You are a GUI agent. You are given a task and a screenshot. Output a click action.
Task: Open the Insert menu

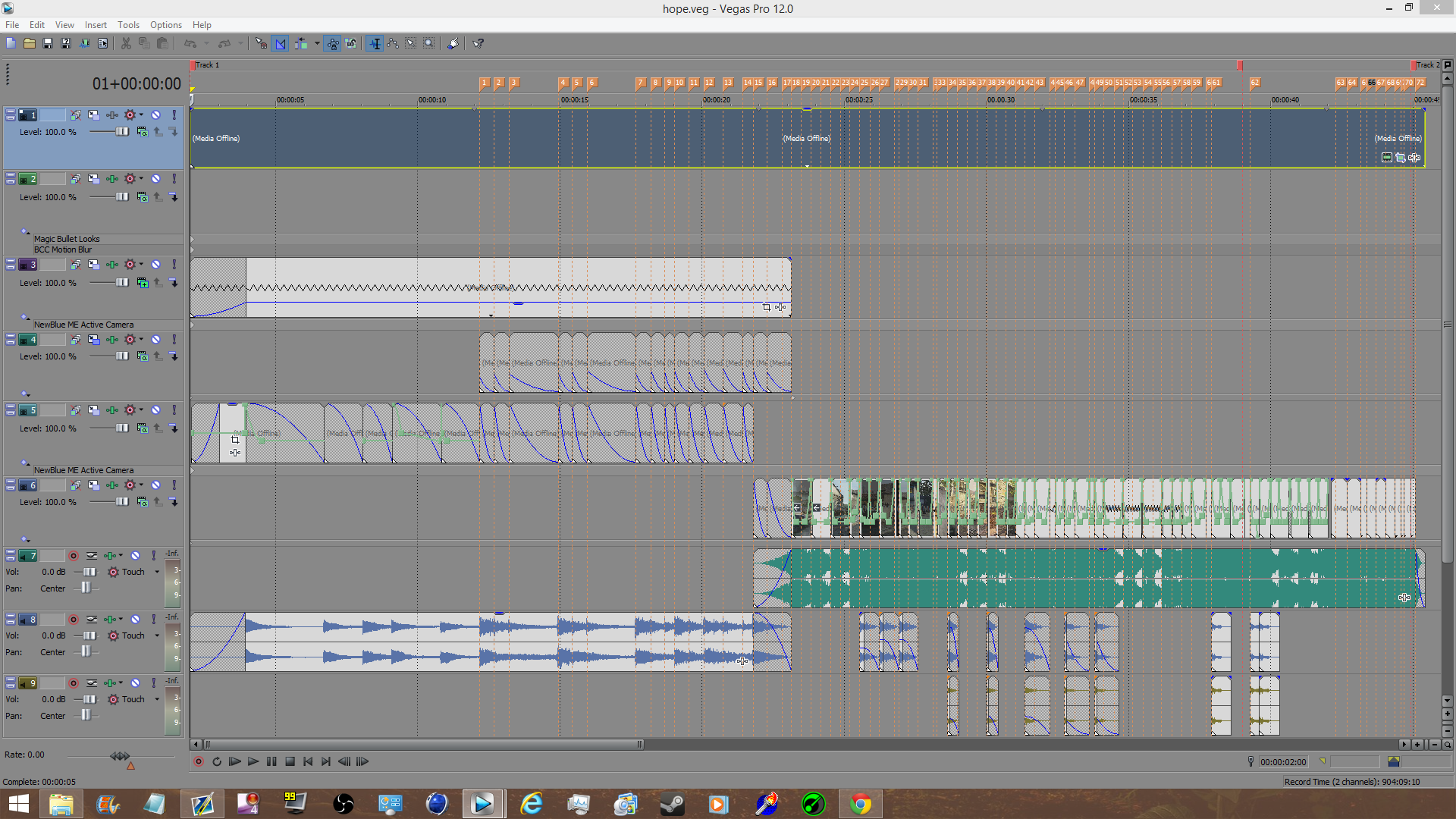pyautogui.click(x=96, y=25)
